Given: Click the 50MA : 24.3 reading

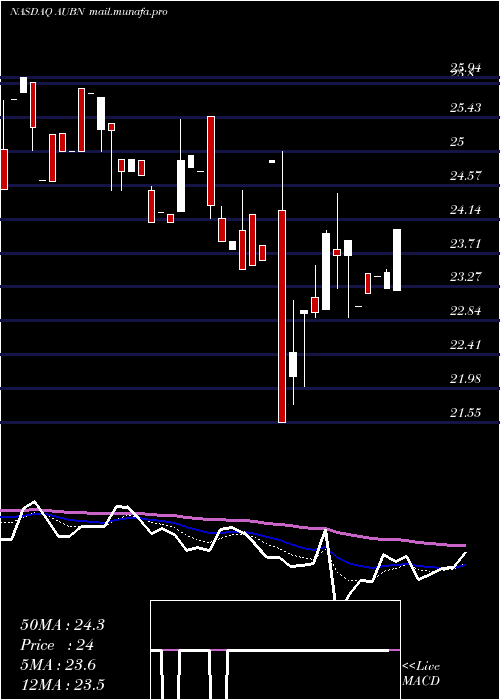Looking at the screenshot, I should [62, 625].
